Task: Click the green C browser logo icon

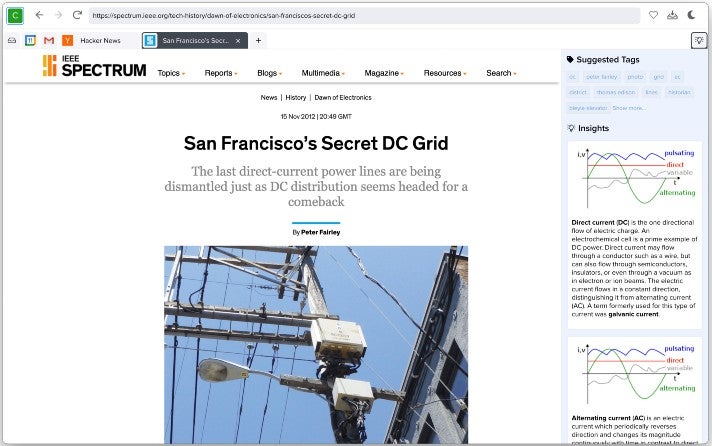Action: (15, 15)
